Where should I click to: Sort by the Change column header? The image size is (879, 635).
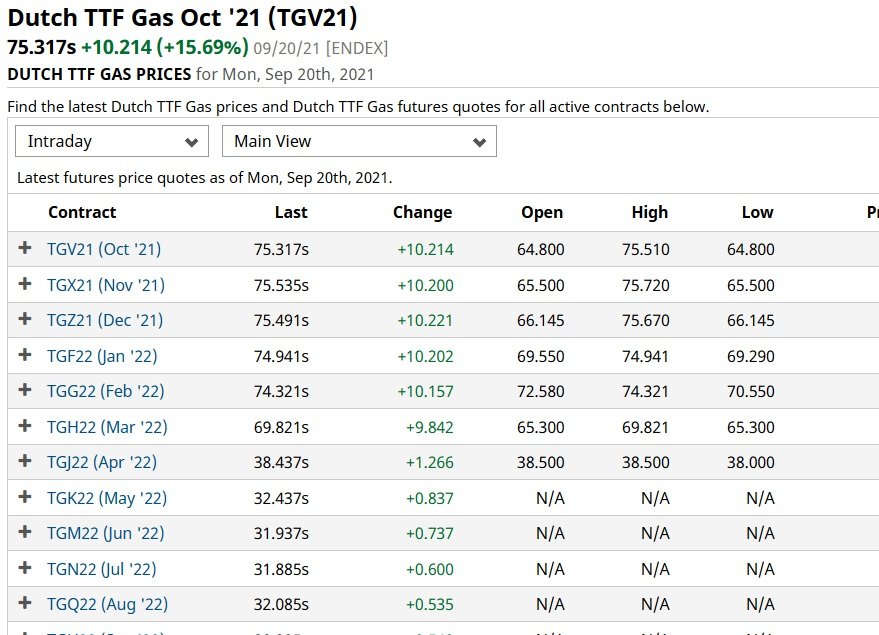coord(423,212)
